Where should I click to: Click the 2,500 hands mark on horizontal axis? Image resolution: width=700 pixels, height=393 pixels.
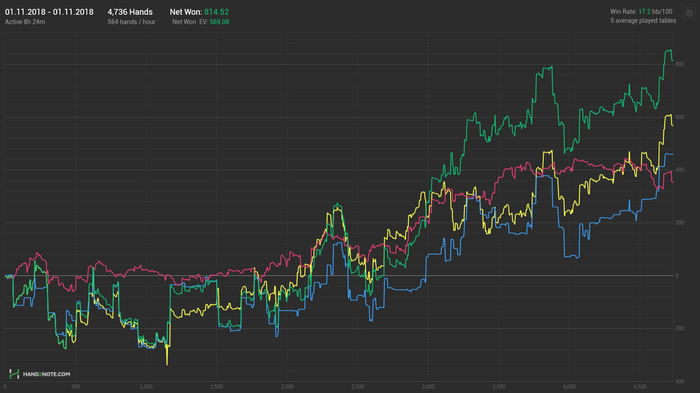click(x=358, y=387)
